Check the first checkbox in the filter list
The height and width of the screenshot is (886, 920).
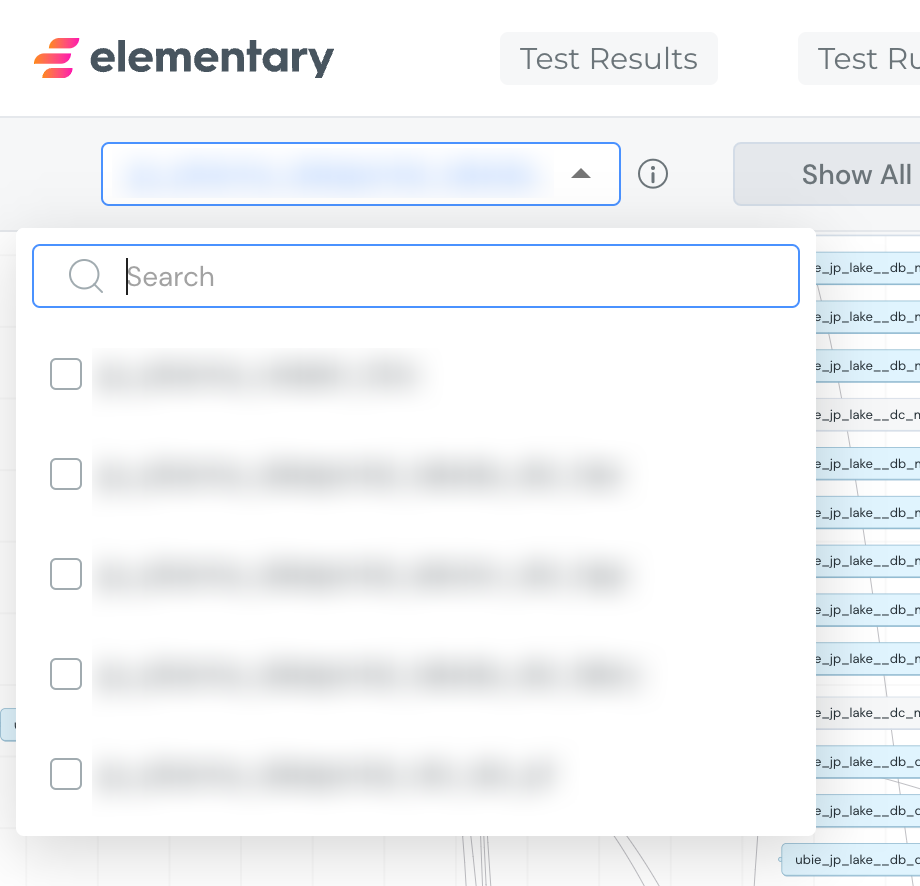point(66,374)
